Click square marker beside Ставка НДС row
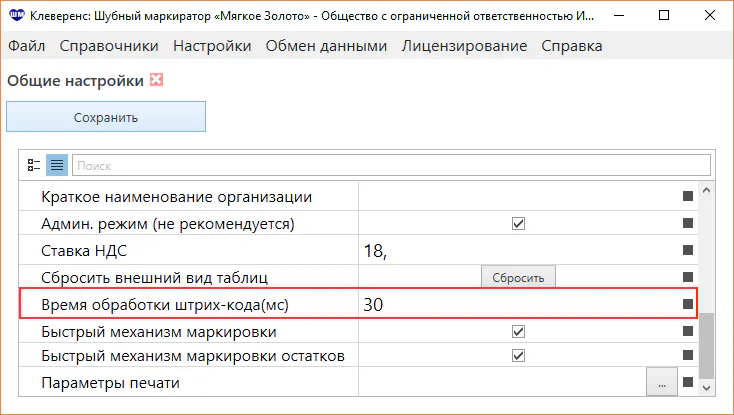This screenshot has width=734, height=415. (x=688, y=250)
